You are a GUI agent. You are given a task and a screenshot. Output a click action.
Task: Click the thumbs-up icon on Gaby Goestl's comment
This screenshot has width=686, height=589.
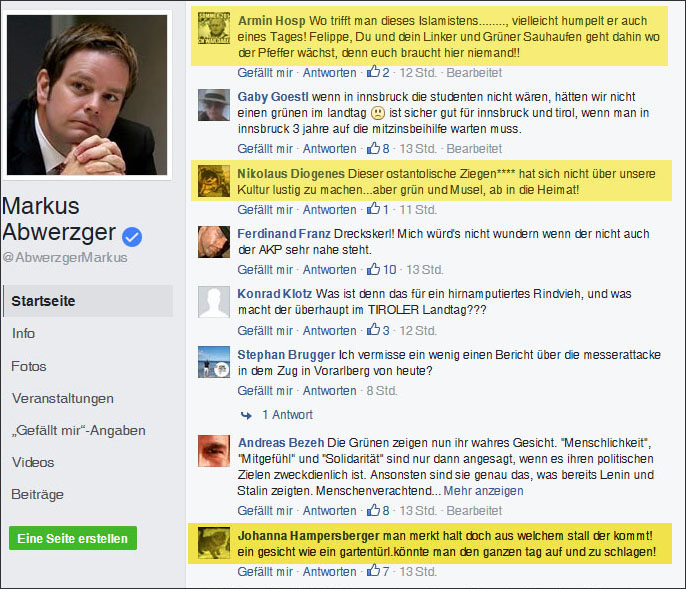point(373,148)
